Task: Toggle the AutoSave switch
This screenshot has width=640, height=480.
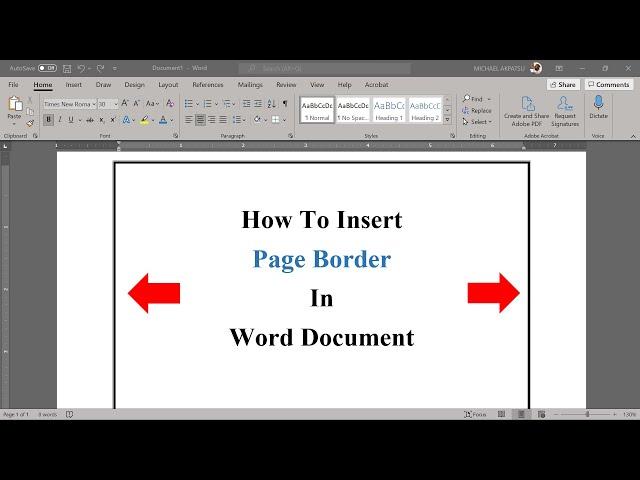Action: pos(47,68)
